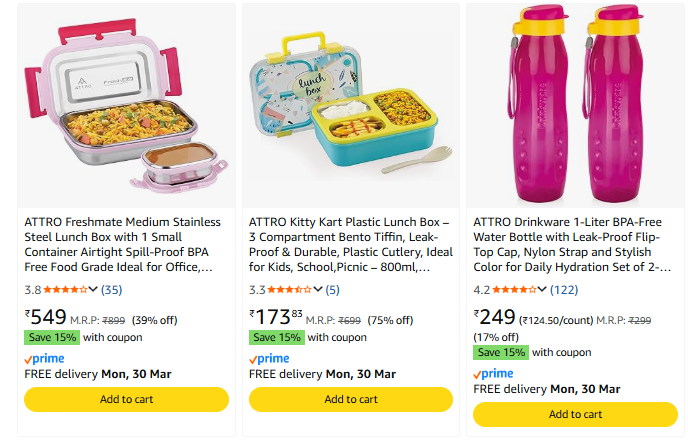Viewport: 688px width, 443px height.
Task: Open prime logo on steel lunch box
Action: pyautogui.click(x=43, y=359)
